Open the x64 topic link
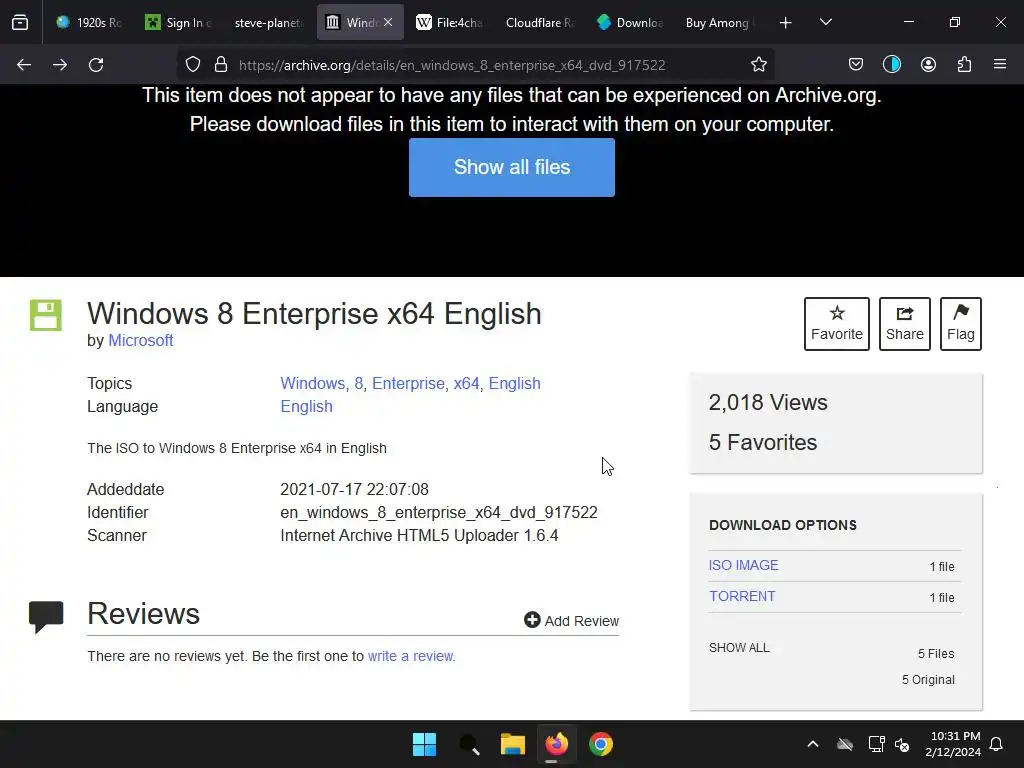This screenshot has width=1024, height=768. [x=466, y=383]
